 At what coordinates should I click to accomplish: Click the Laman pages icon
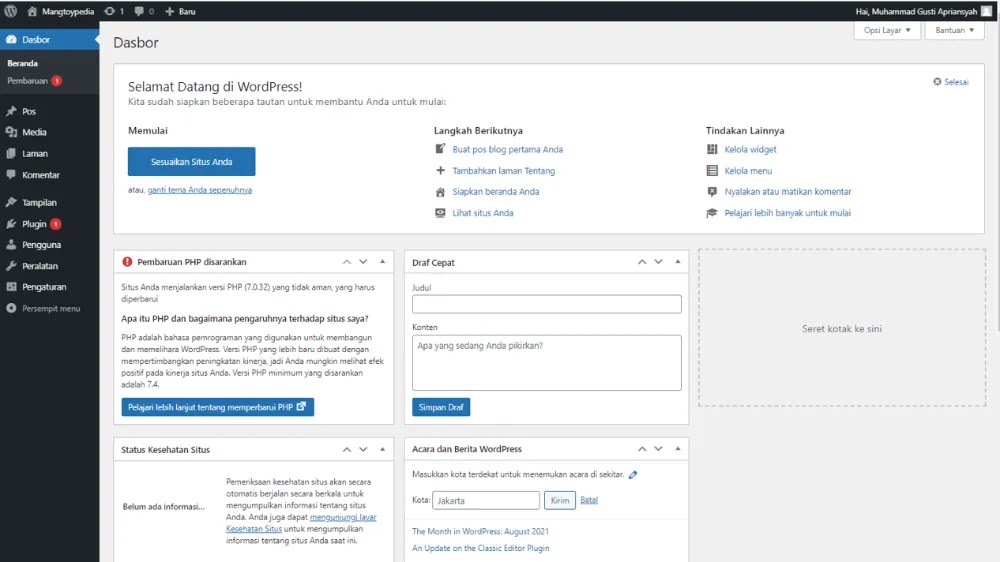(11, 153)
